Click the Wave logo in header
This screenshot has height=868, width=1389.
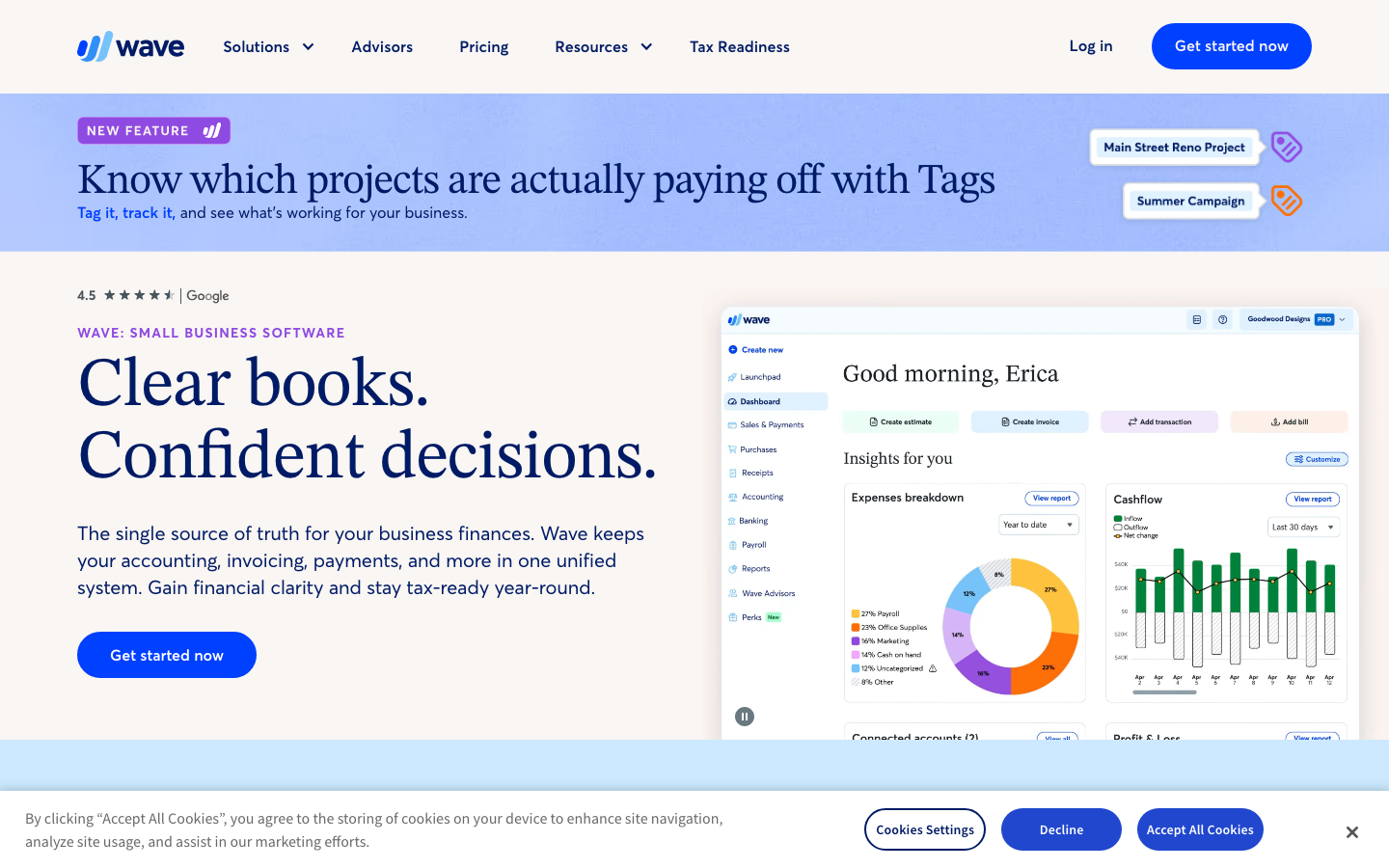click(130, 46)
